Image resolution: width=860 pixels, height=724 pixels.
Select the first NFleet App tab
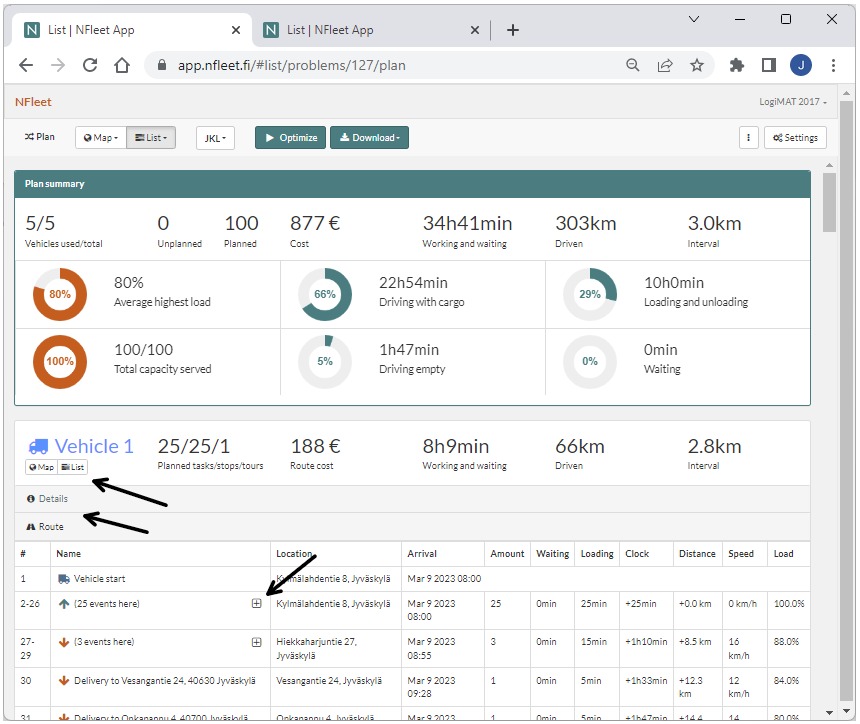coord(132,30)
